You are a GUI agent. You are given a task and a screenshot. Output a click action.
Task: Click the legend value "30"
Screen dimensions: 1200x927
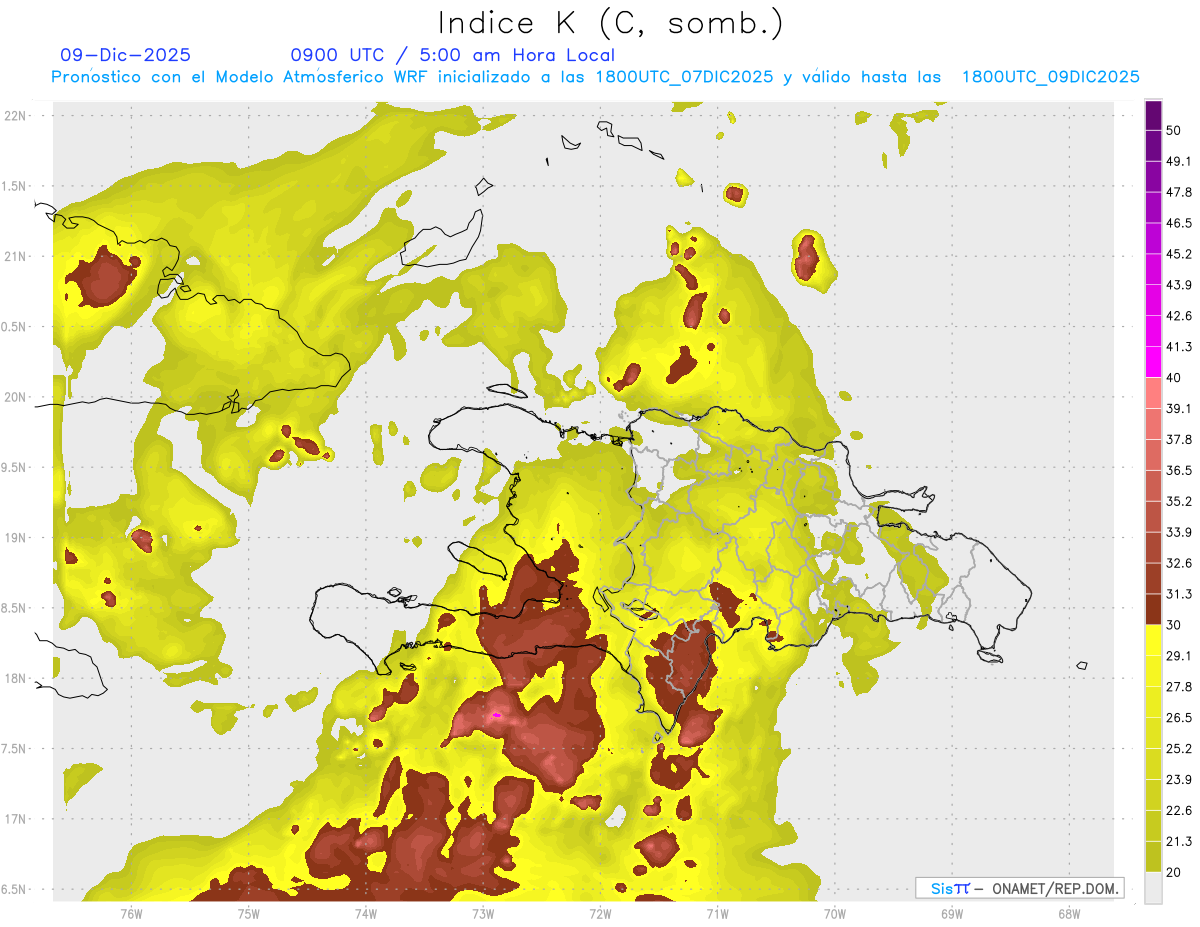click(1174, 625)
